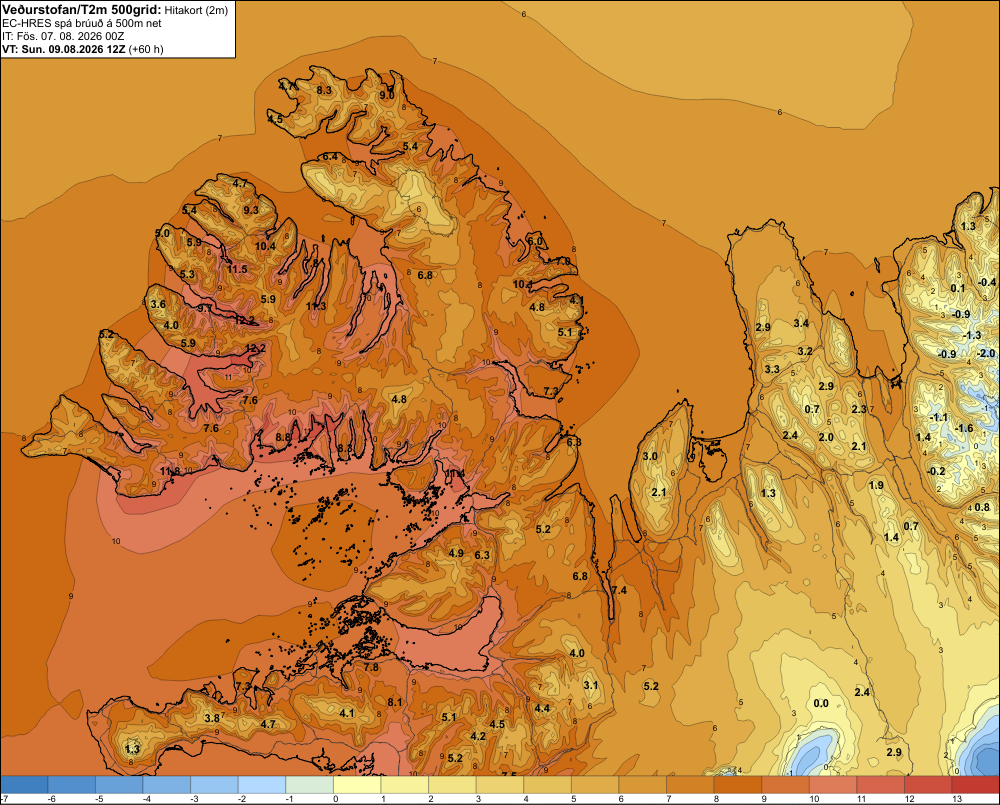This screenshot has width=1000, height=805.
Task: Click the 11.5 temperature value
Action: coord(237,269)
